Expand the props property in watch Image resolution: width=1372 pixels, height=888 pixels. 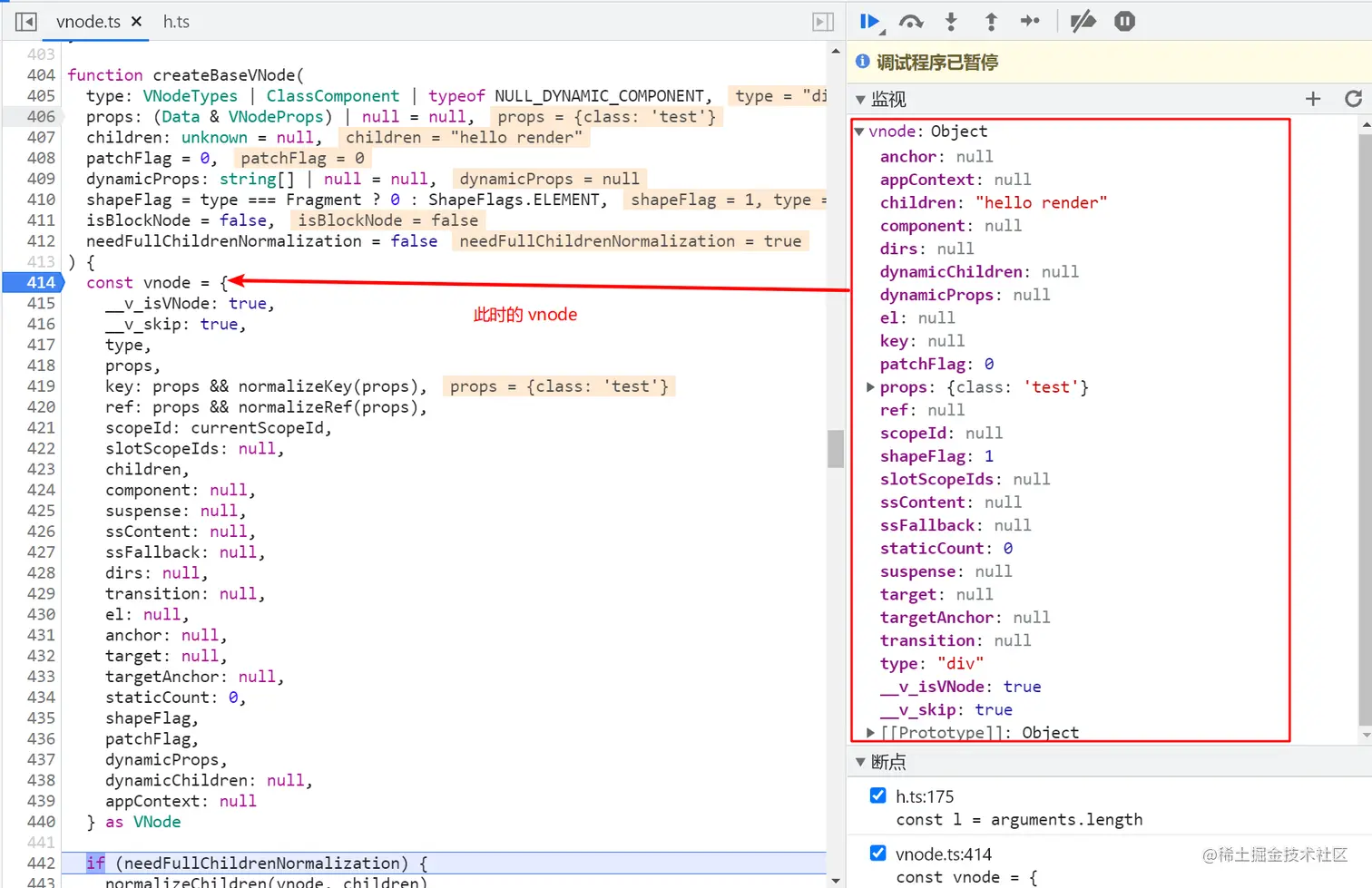tap(870, 387)
